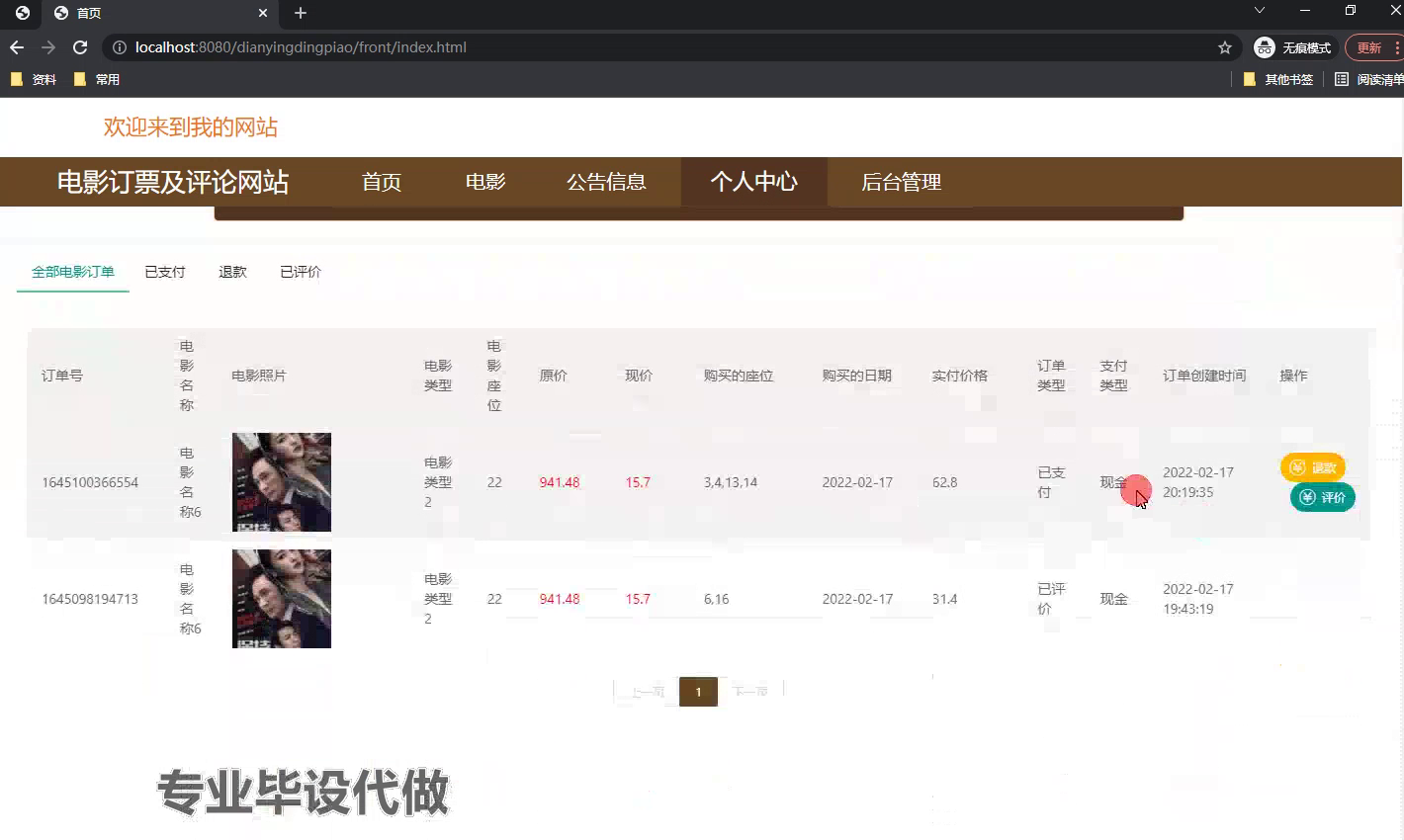Click the 订单号 column header
The height and width of the screenshot is (840, 1404).
(x=62, y=376)
